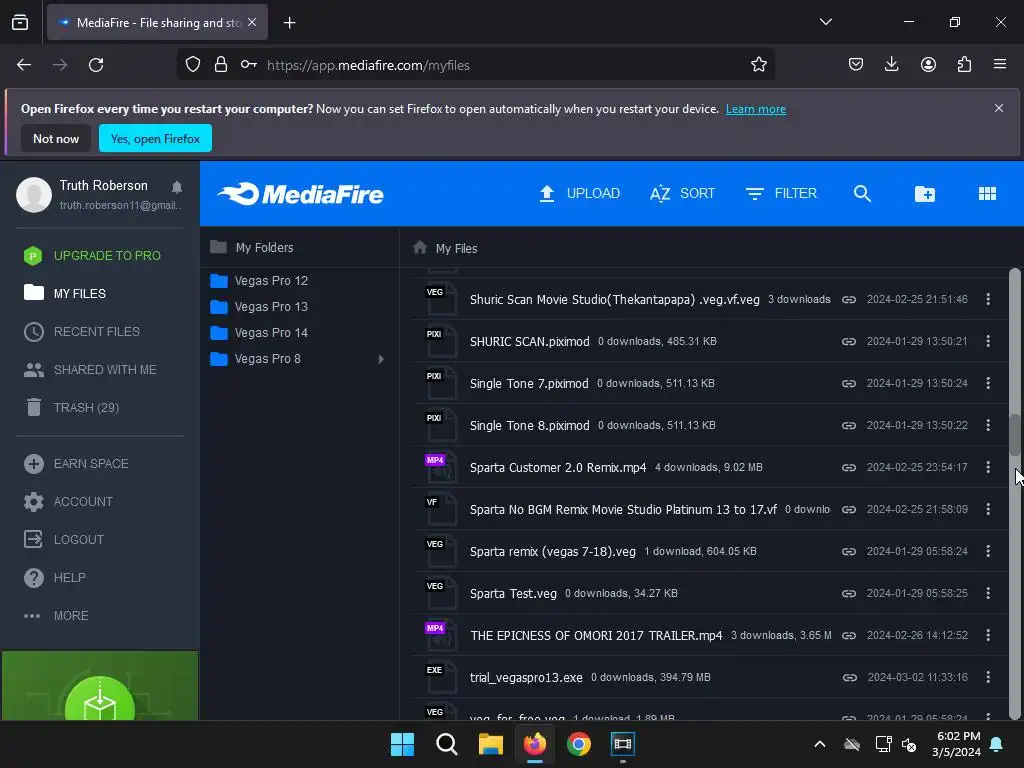This screenshot has height=768, width=1024.
Task: Open Firefox downloads panel
Action: pyautogui.click(x=891, y=64)
